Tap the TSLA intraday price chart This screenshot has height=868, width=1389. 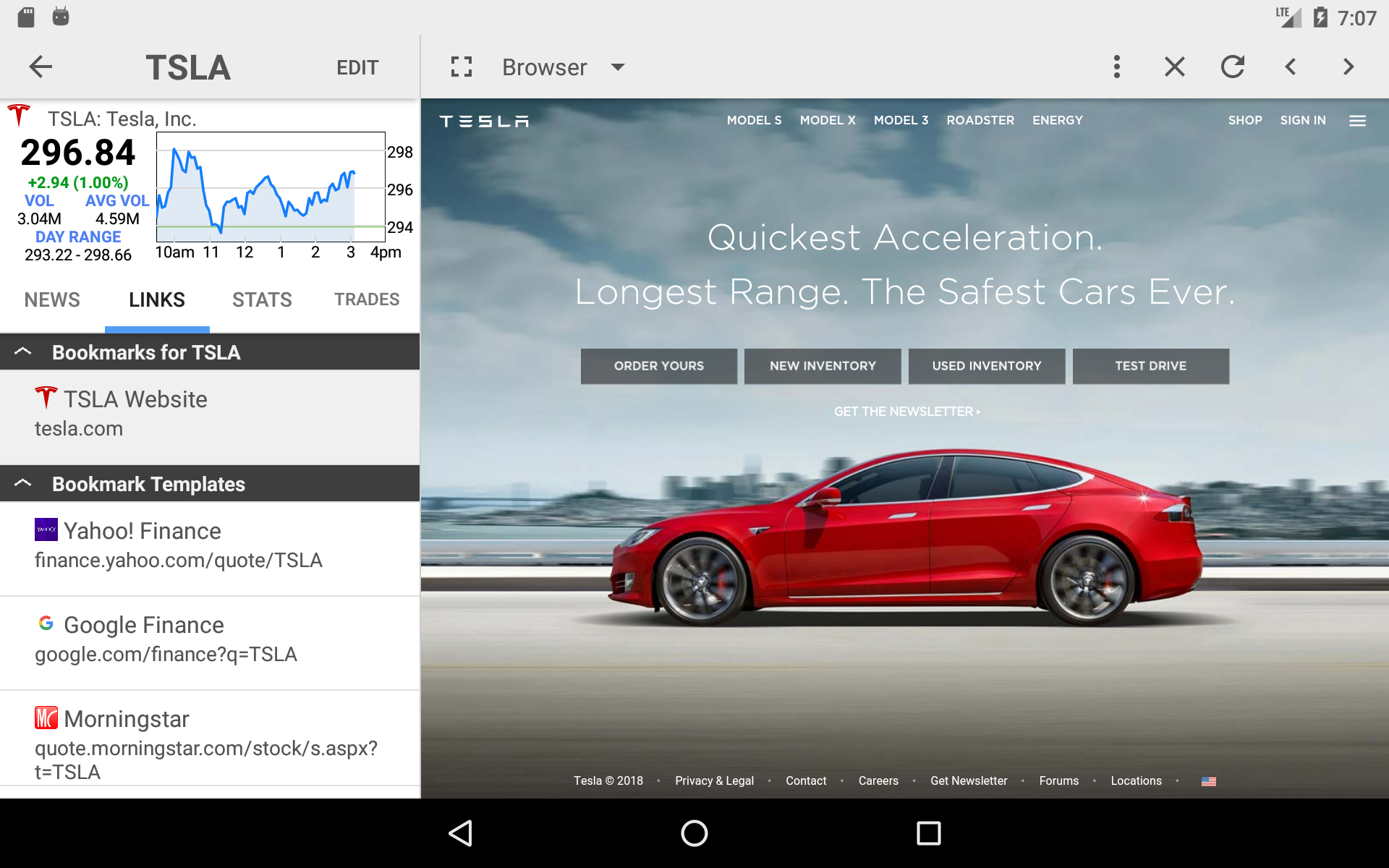271,187
